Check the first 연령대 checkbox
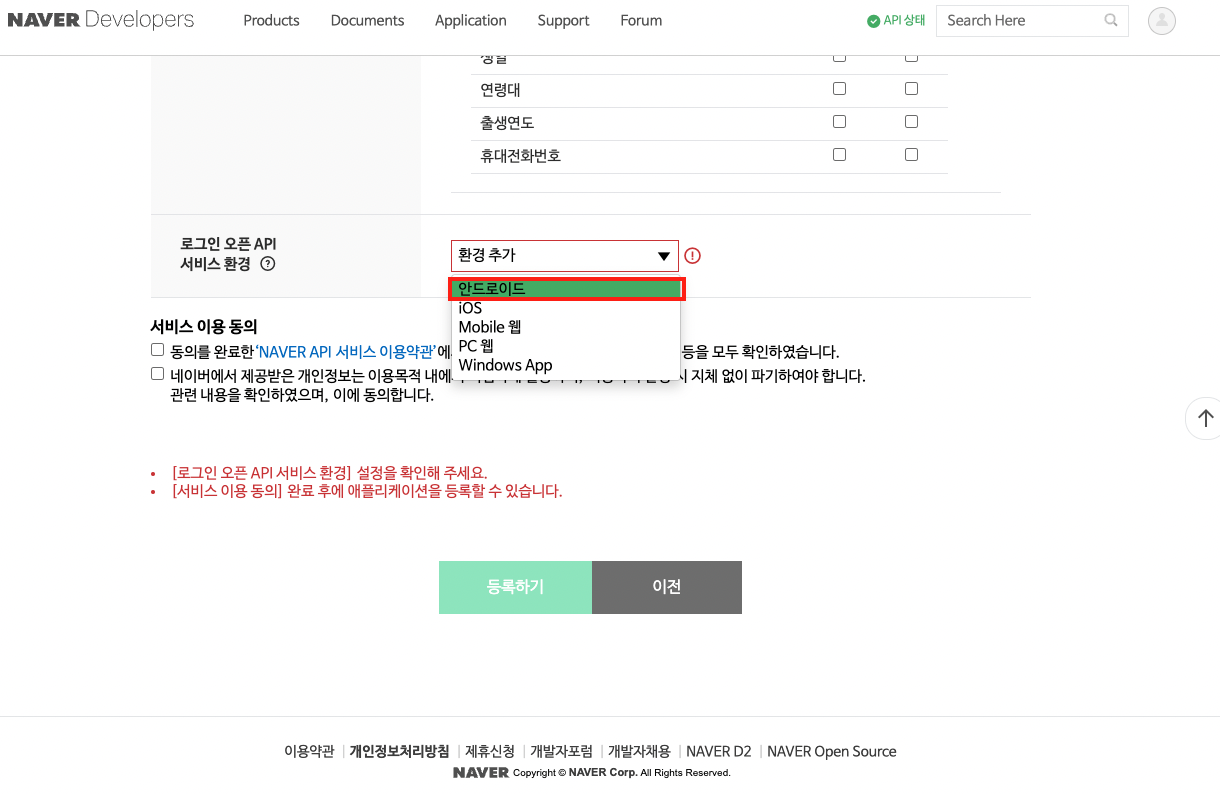The width and height of the screenshot is (1220, 794). pos(839,89)
